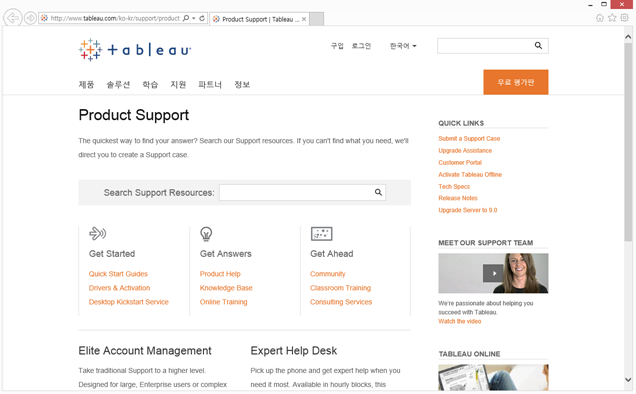Viewport: 636px width, 394px height.
Task: Click the address bar search magnifier icon
Action: click(x=186, y=18)
